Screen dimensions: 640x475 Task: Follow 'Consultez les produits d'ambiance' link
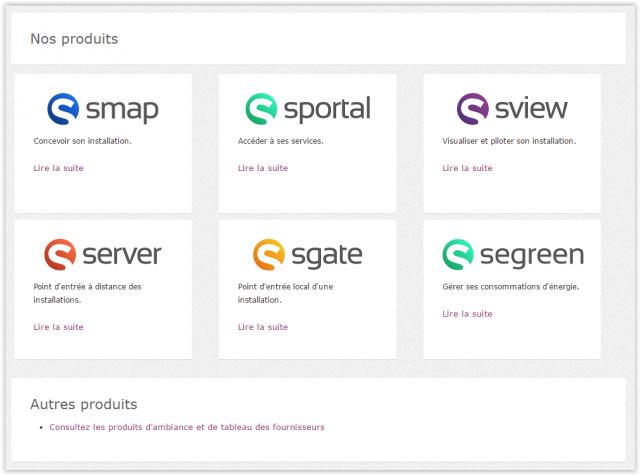187,427
